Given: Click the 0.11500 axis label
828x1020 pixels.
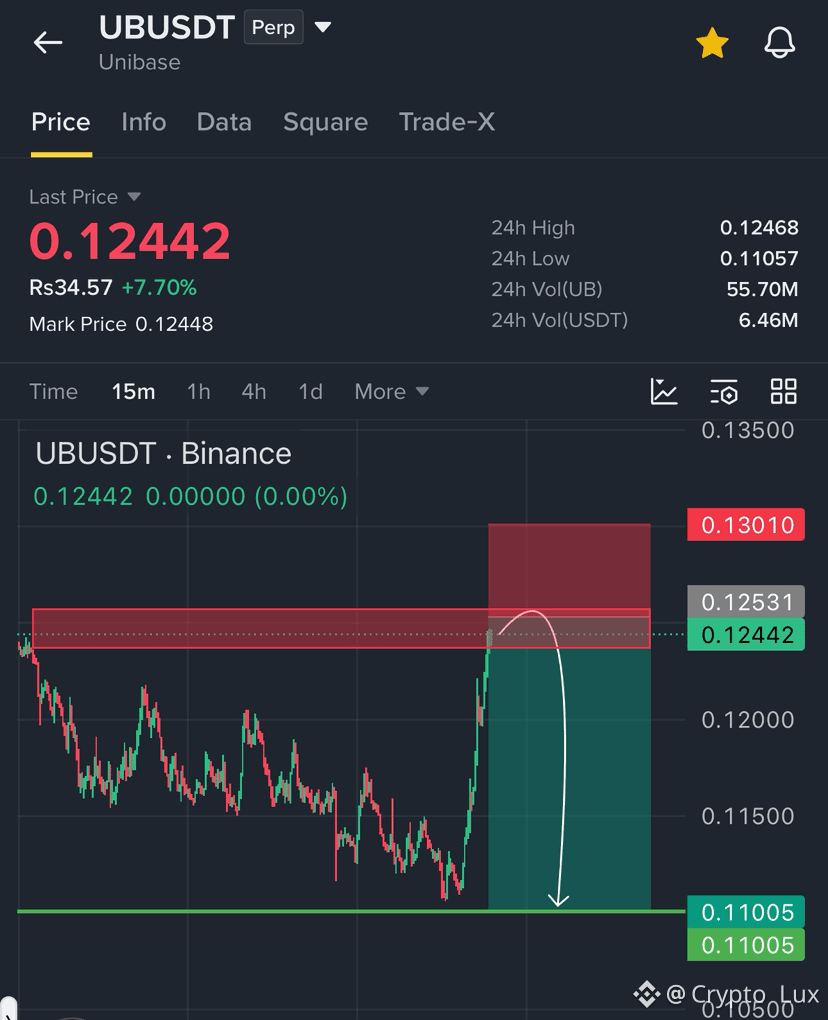Looking at the screenshot, I should 748,816.
